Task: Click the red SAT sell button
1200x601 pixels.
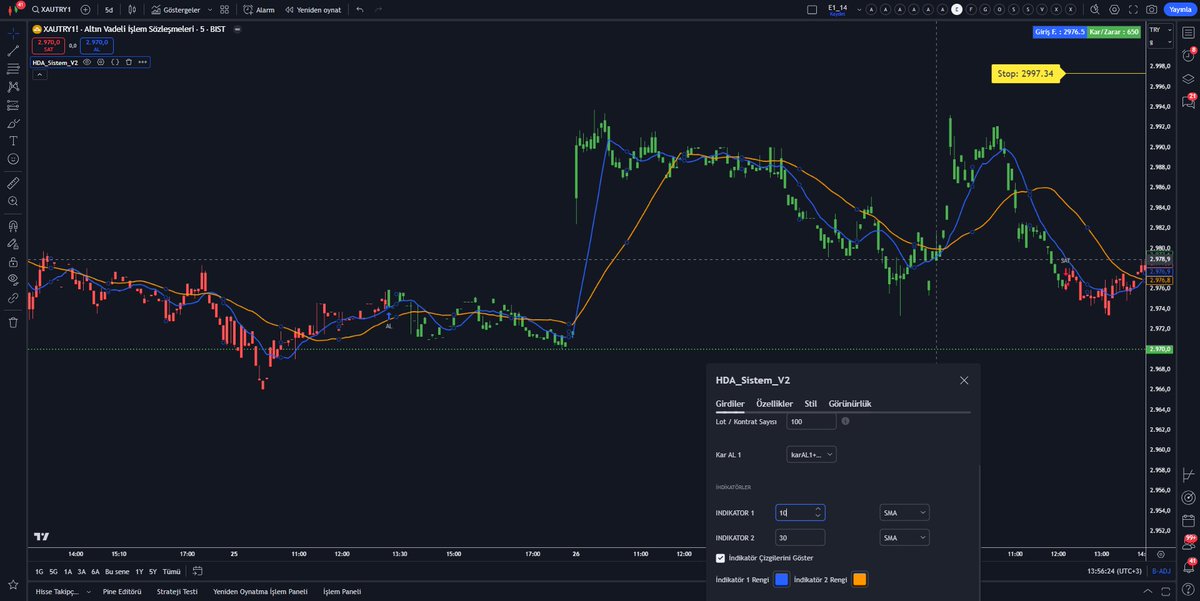Action: click(x=48, y=45)
